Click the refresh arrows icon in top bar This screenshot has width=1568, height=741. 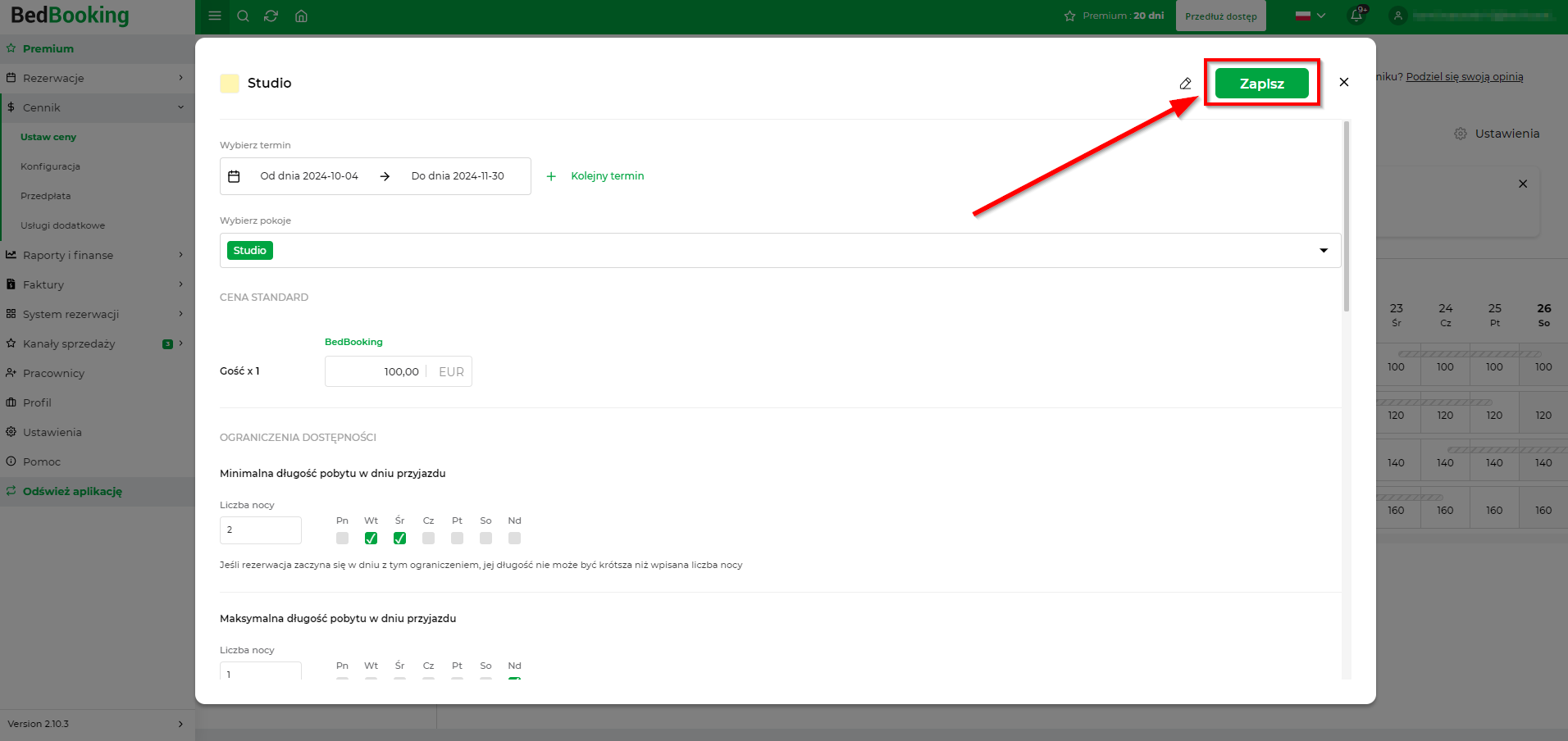click(x=271, y=16)
